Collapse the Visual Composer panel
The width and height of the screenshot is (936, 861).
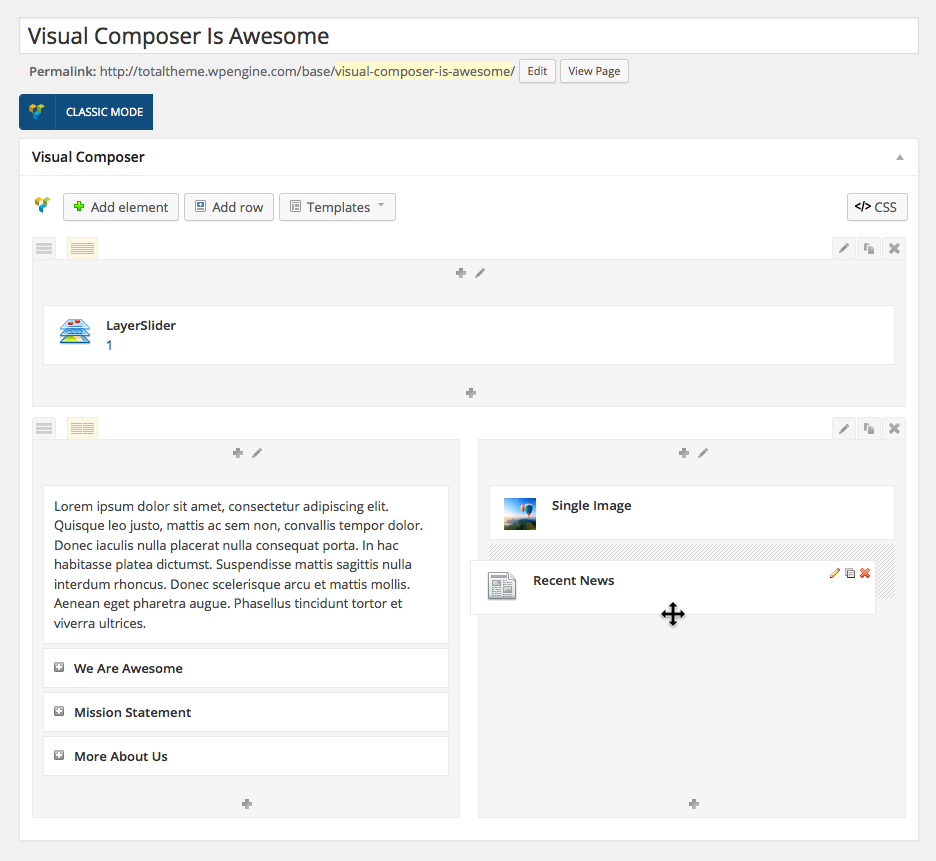pos(900,158)
